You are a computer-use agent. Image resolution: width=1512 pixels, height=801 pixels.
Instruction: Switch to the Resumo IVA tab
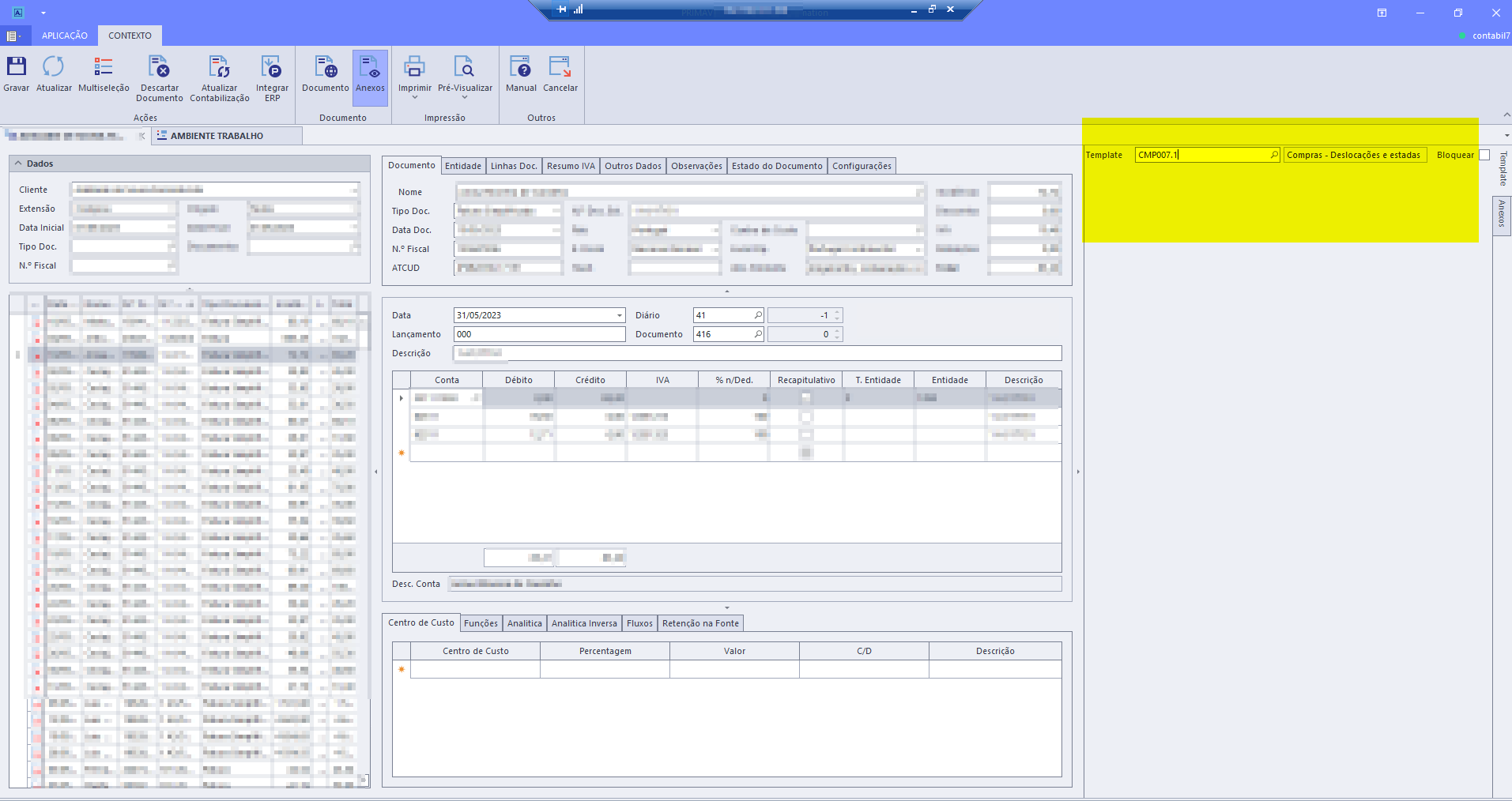tap(571, 166)
